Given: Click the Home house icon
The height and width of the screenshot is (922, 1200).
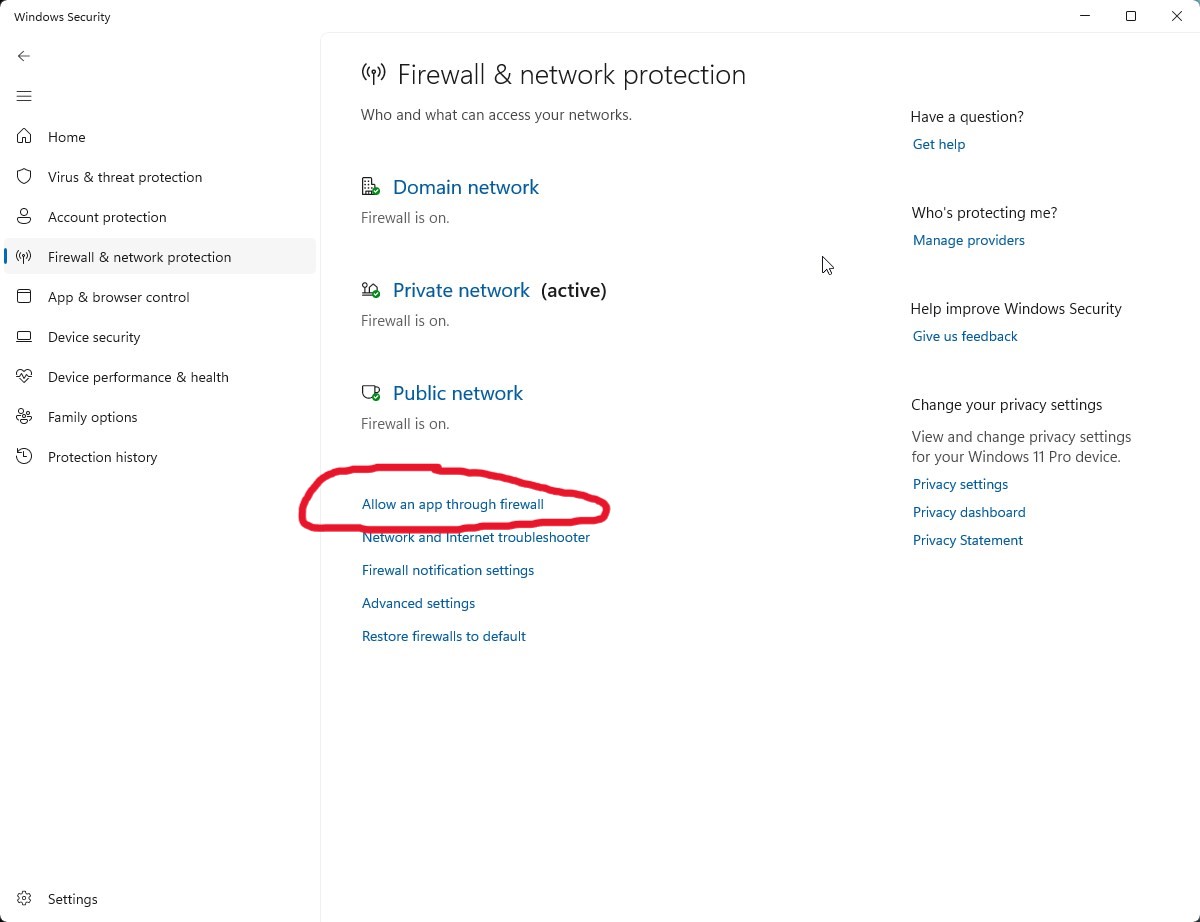Looking at the screenshot, I should pyautogui.click(x=24, y=137).
